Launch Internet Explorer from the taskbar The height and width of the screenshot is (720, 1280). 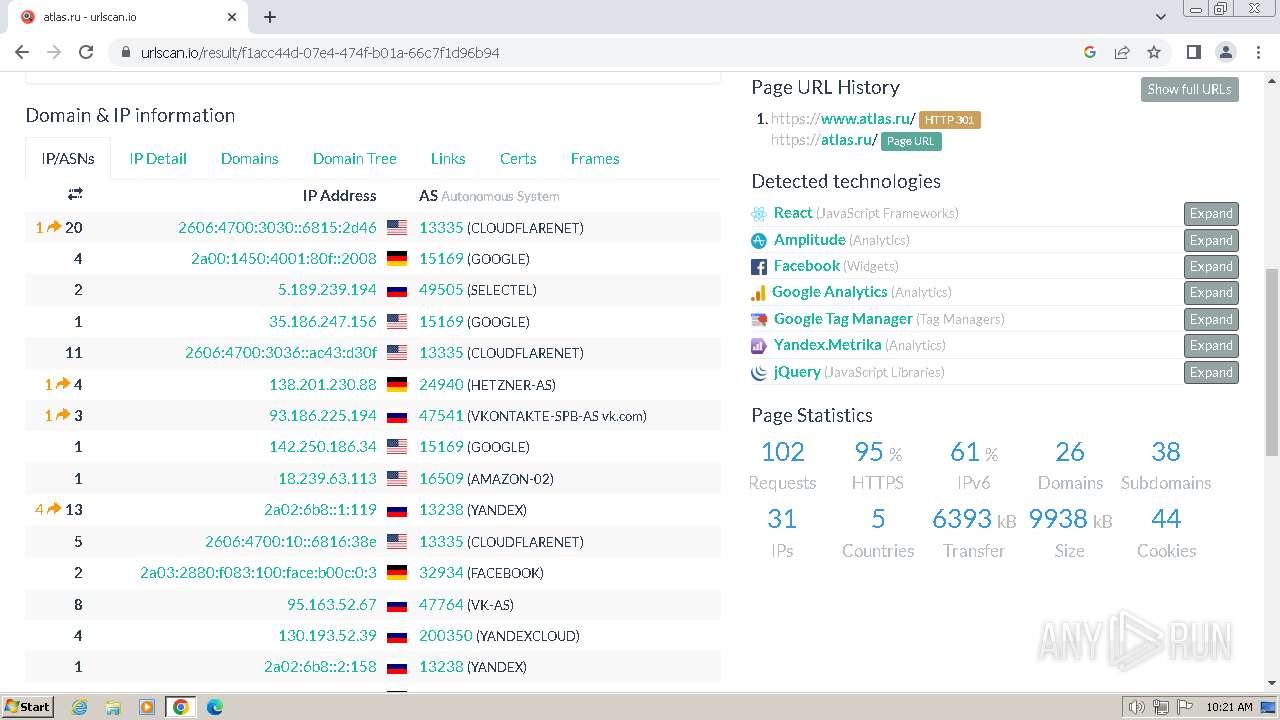pyautogui.click(x=79, y=707)
